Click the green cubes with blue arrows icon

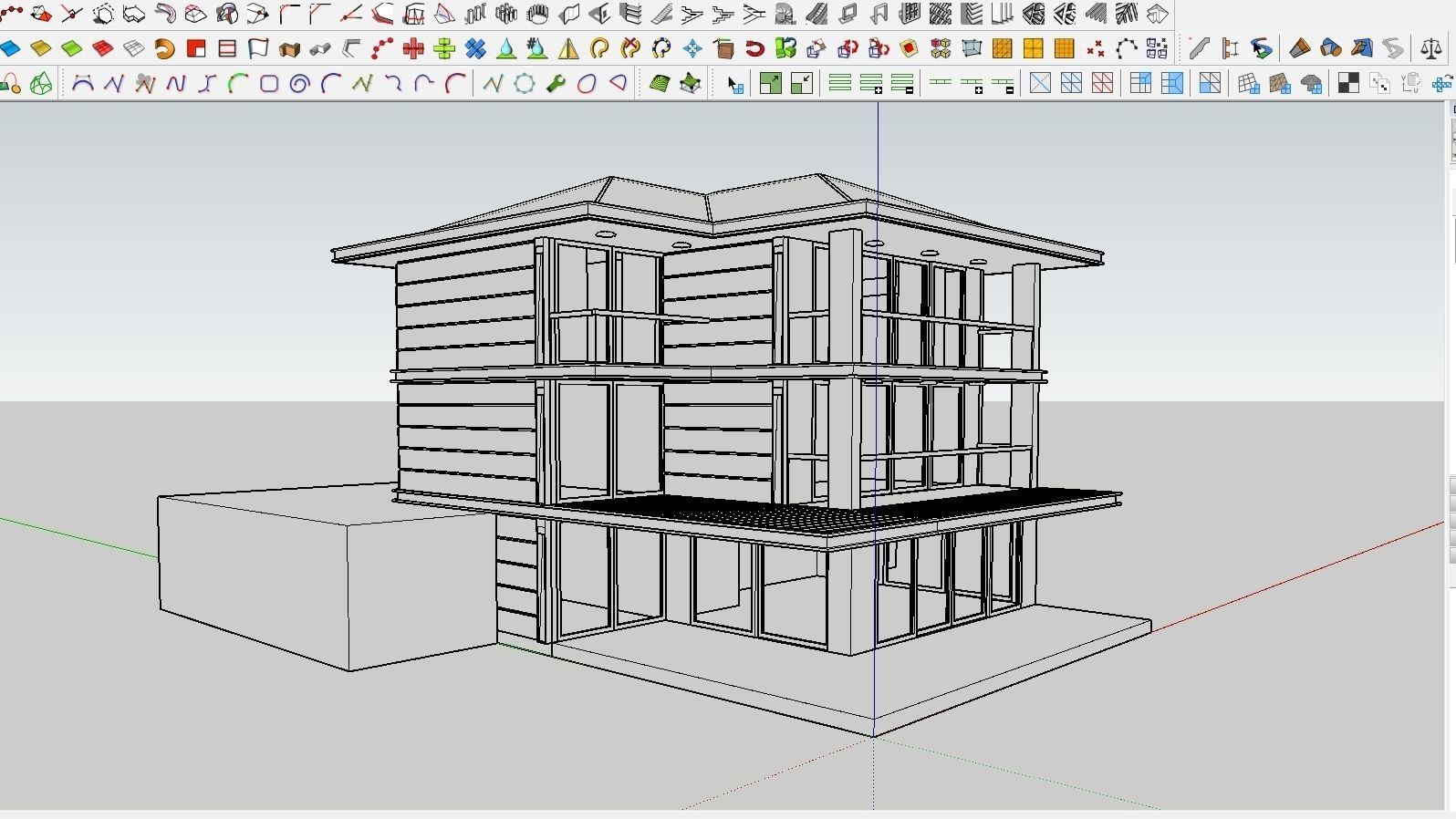(785, 48)
